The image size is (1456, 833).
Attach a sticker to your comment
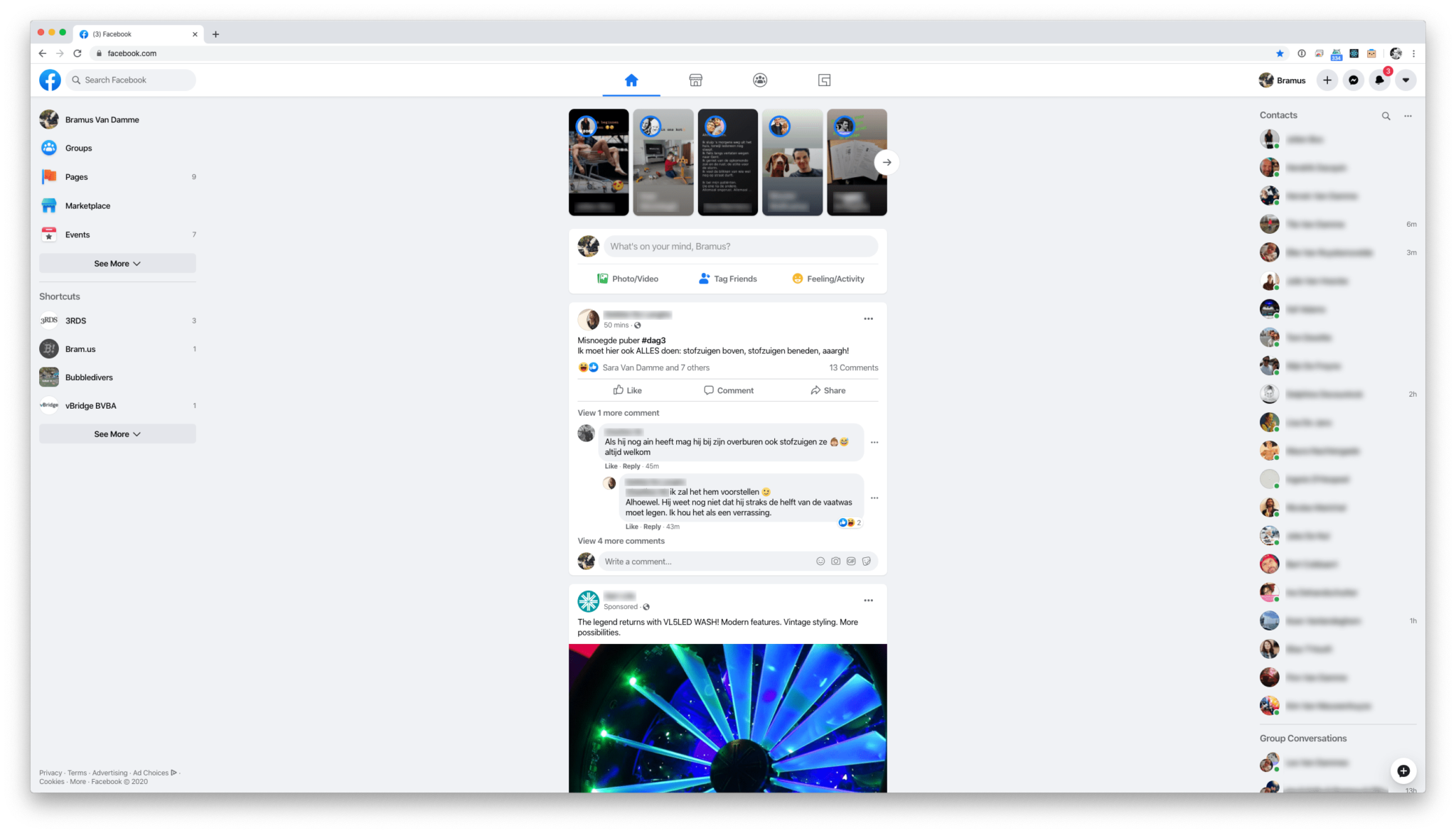866,561
